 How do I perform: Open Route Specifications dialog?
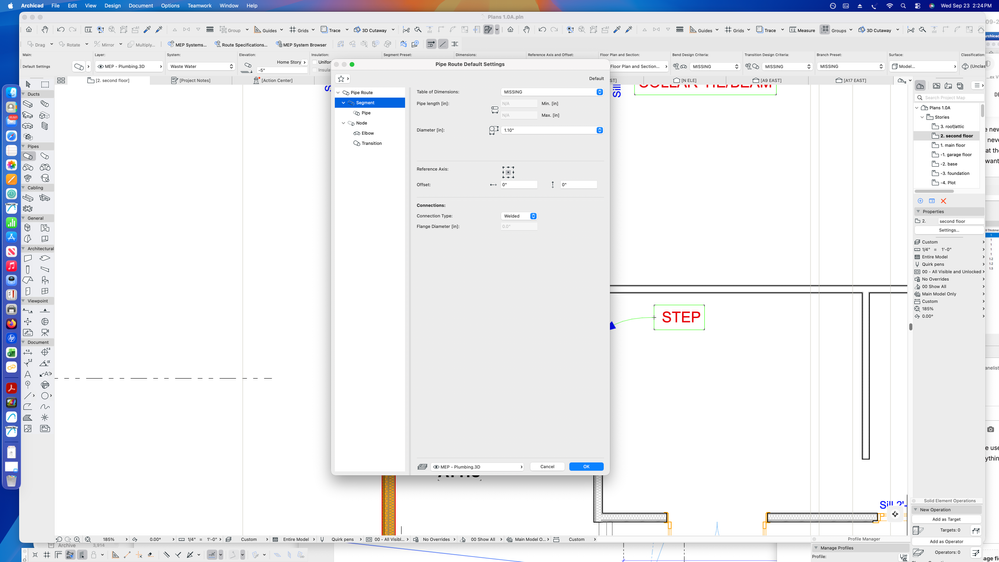coord(241,45)
